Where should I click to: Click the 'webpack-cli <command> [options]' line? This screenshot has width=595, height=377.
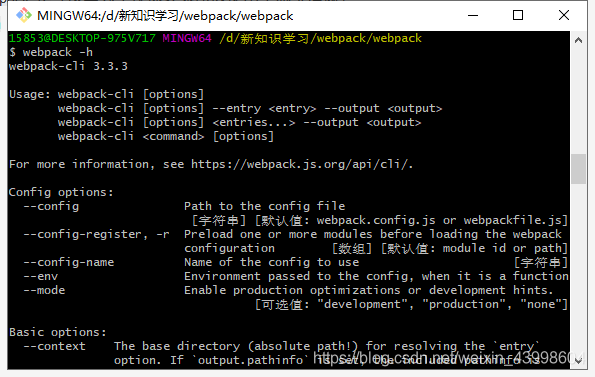(x=165, y=137)
